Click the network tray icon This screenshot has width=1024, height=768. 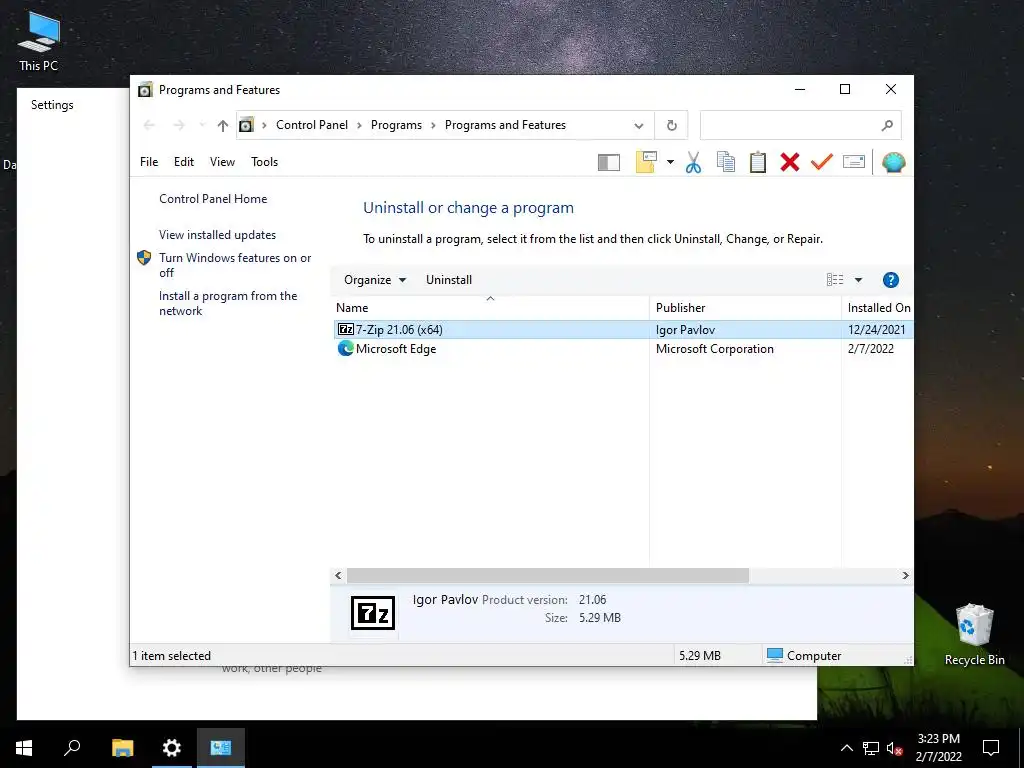[871, 748]
